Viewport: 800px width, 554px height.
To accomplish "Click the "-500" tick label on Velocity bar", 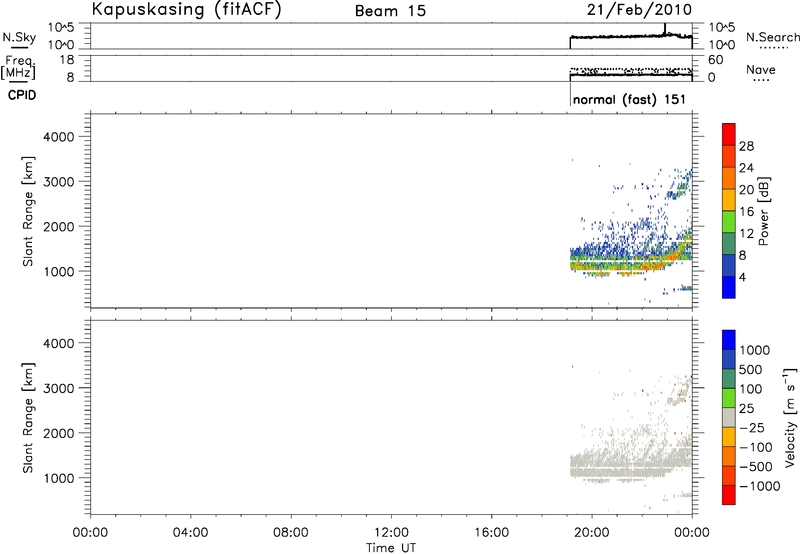I will pos(756,466).
